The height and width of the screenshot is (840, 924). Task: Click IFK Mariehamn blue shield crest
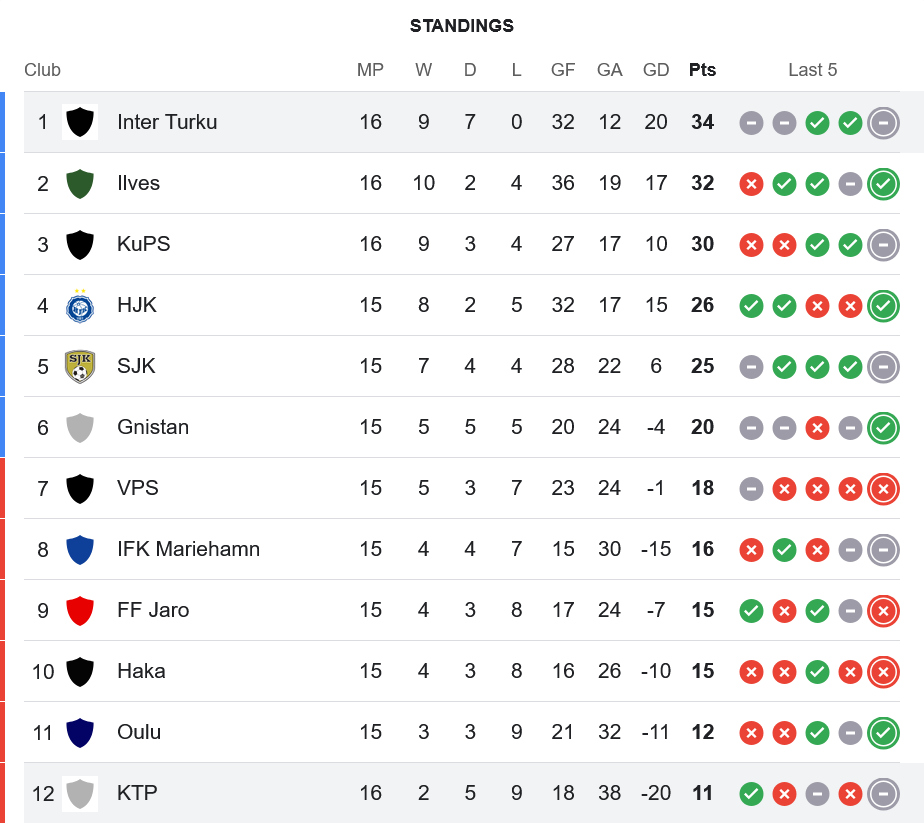tap(80, 549)
